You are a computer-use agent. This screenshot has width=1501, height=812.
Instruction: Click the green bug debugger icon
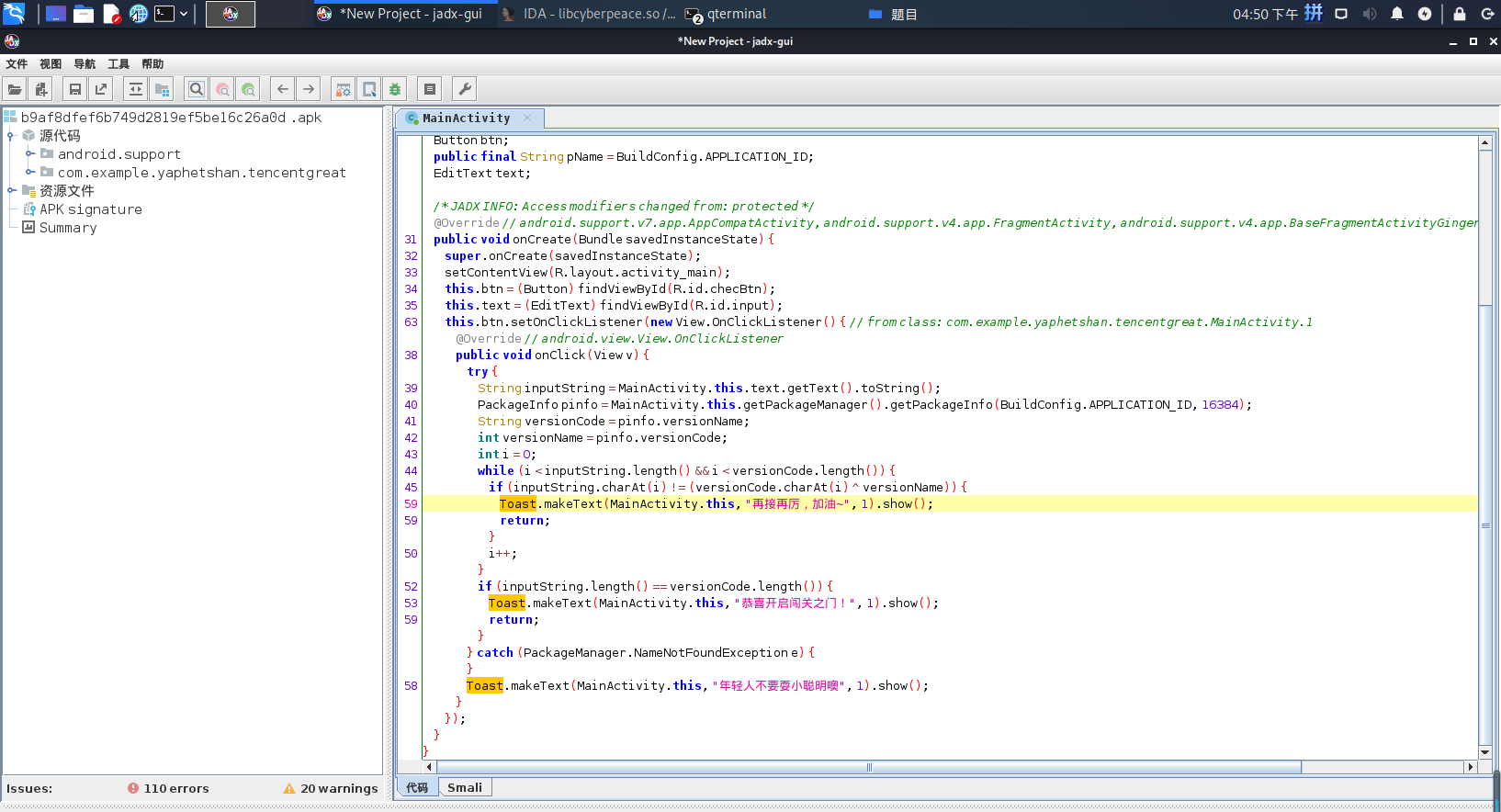tap(395, 89)
